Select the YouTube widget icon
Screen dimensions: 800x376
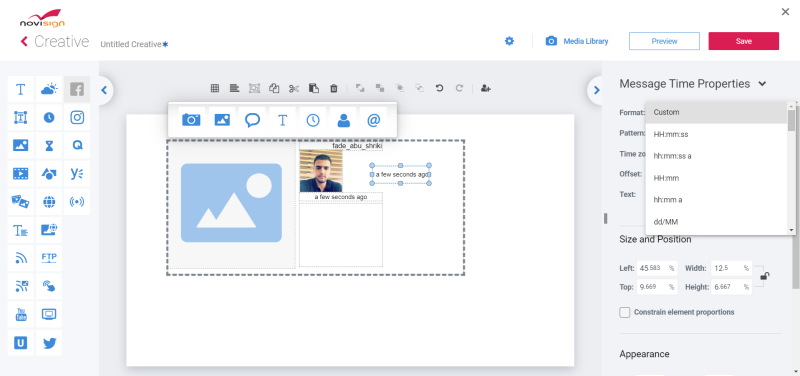point(21,314)
